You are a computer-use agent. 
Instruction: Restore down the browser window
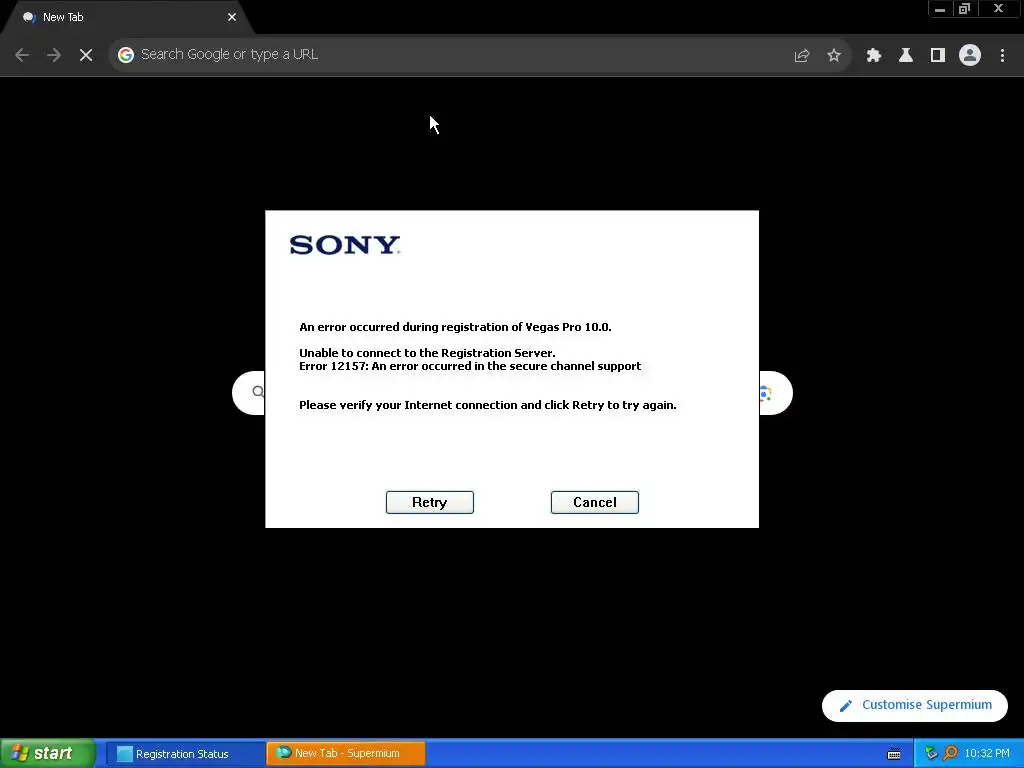tap(965, 9)
